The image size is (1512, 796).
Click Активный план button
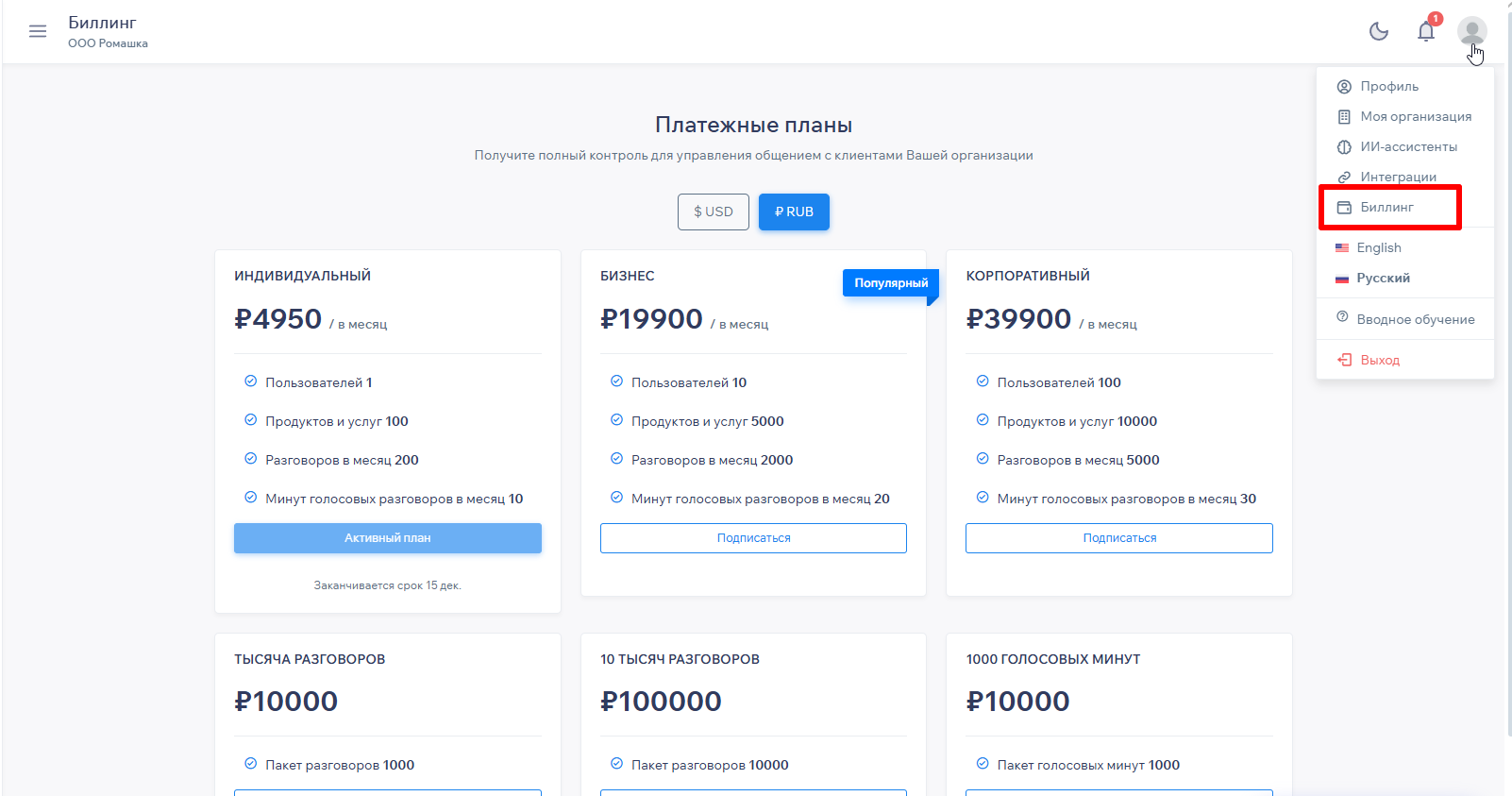(387, 538)
